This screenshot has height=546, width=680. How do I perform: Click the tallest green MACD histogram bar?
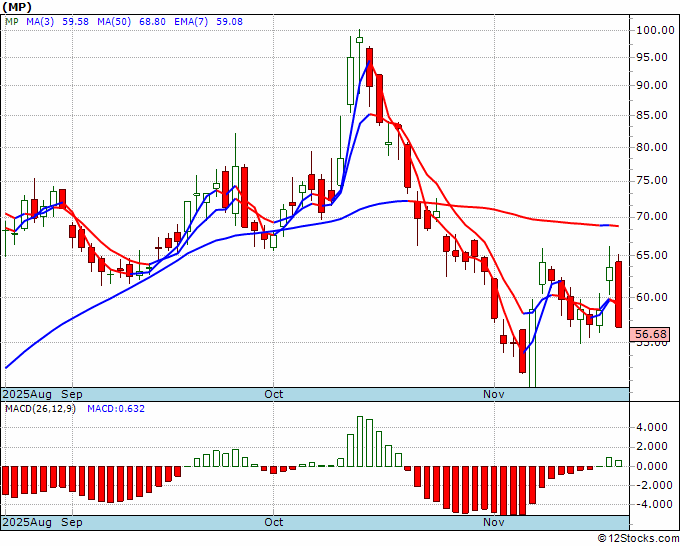click(360, 441)
